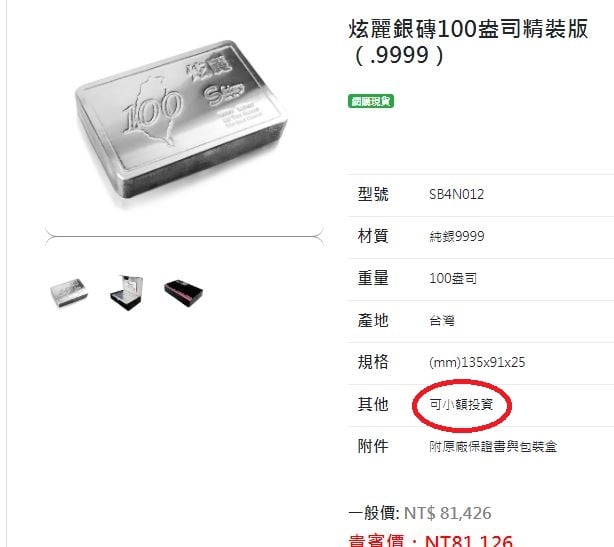Click the 規格 row label
The width and height of the screenshot is (614, 547).
(373, 362)
